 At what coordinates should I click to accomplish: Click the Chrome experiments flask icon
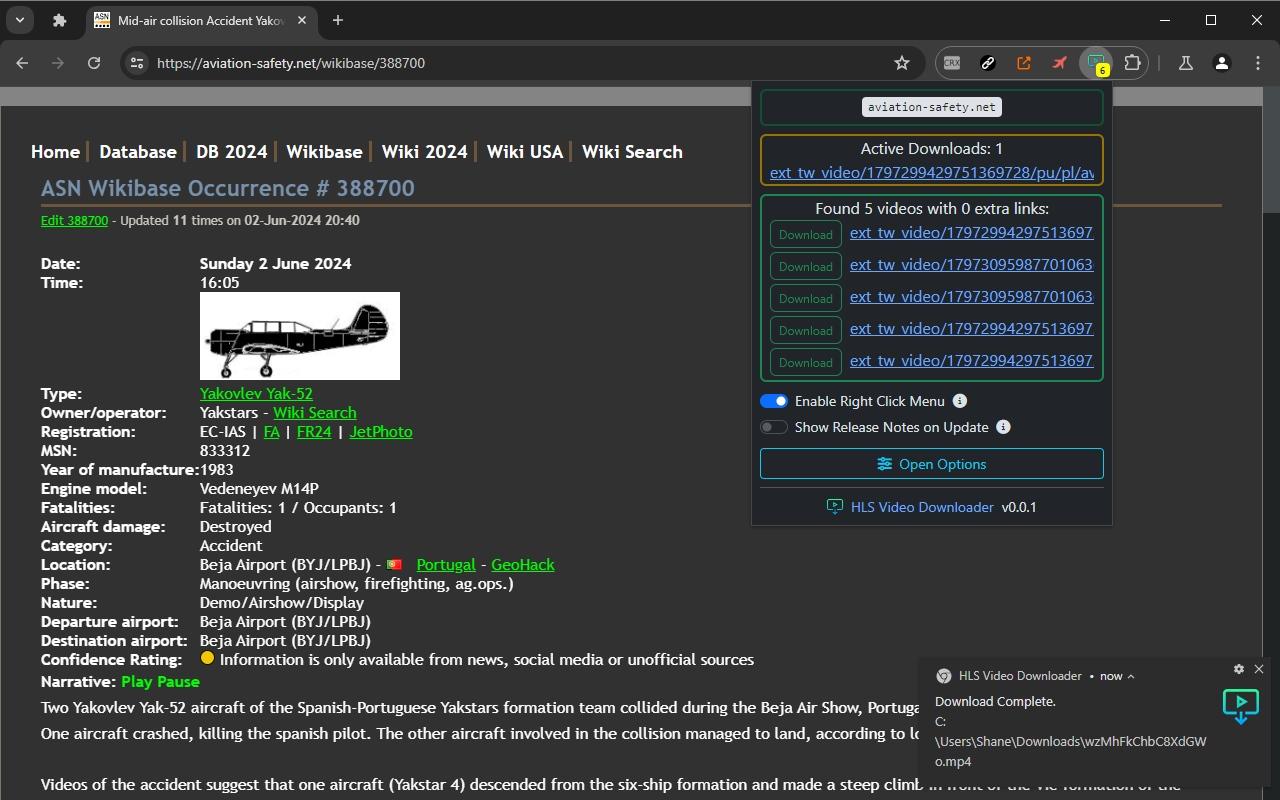point(1184,62)
